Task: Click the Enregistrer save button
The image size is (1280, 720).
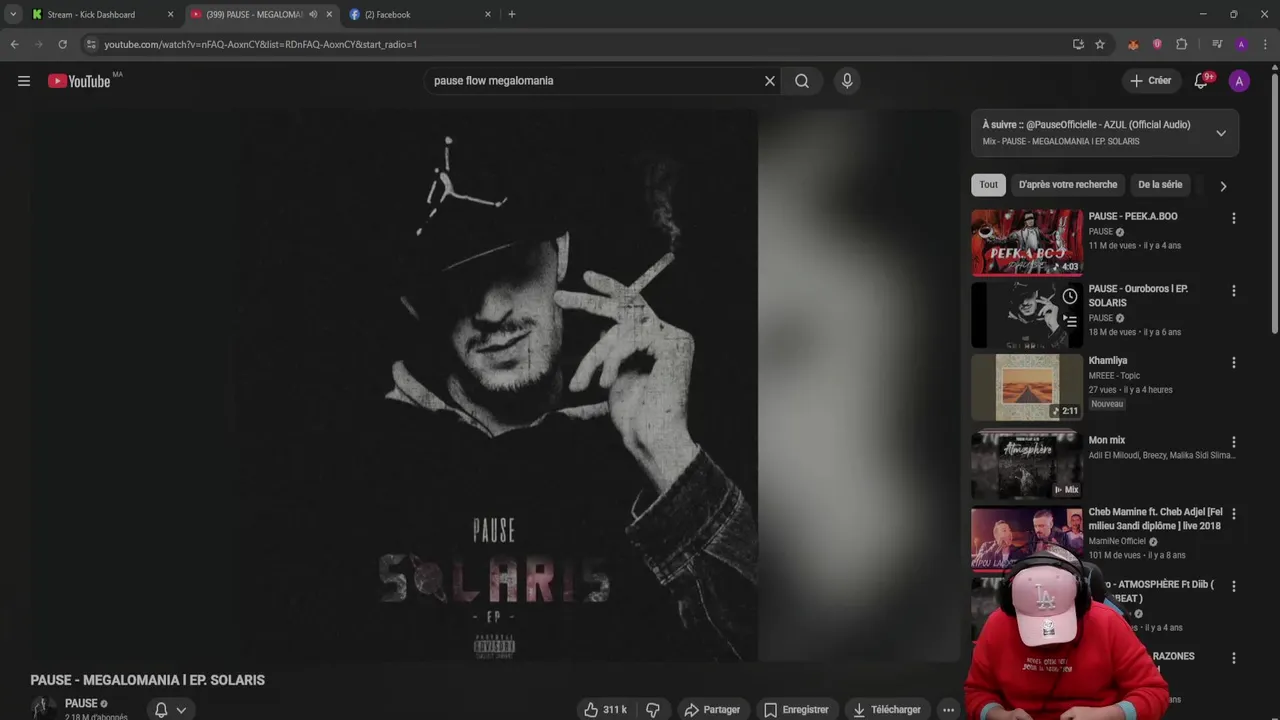Action: coord(796,710)
